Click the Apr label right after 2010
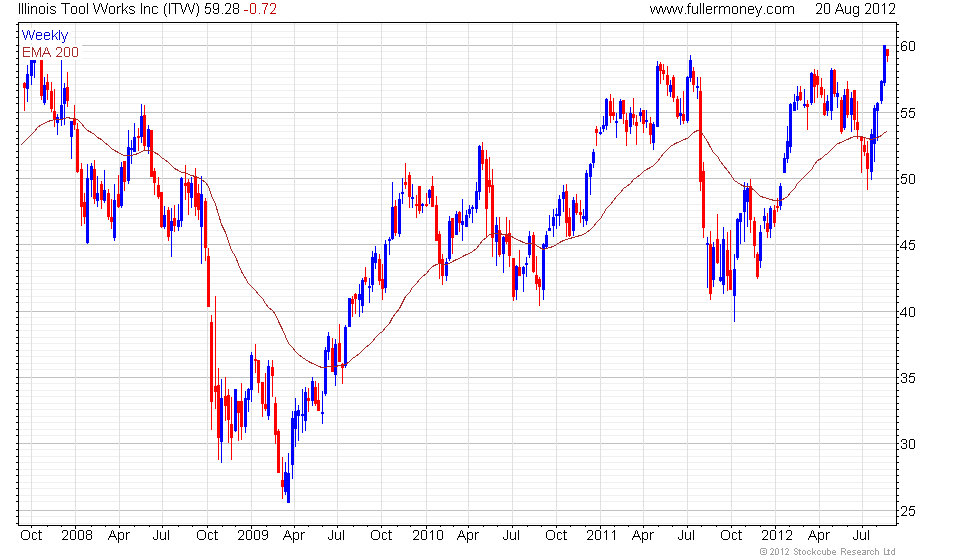The height and width of the screenshot is (560, 980). click(x=468, y=536)
